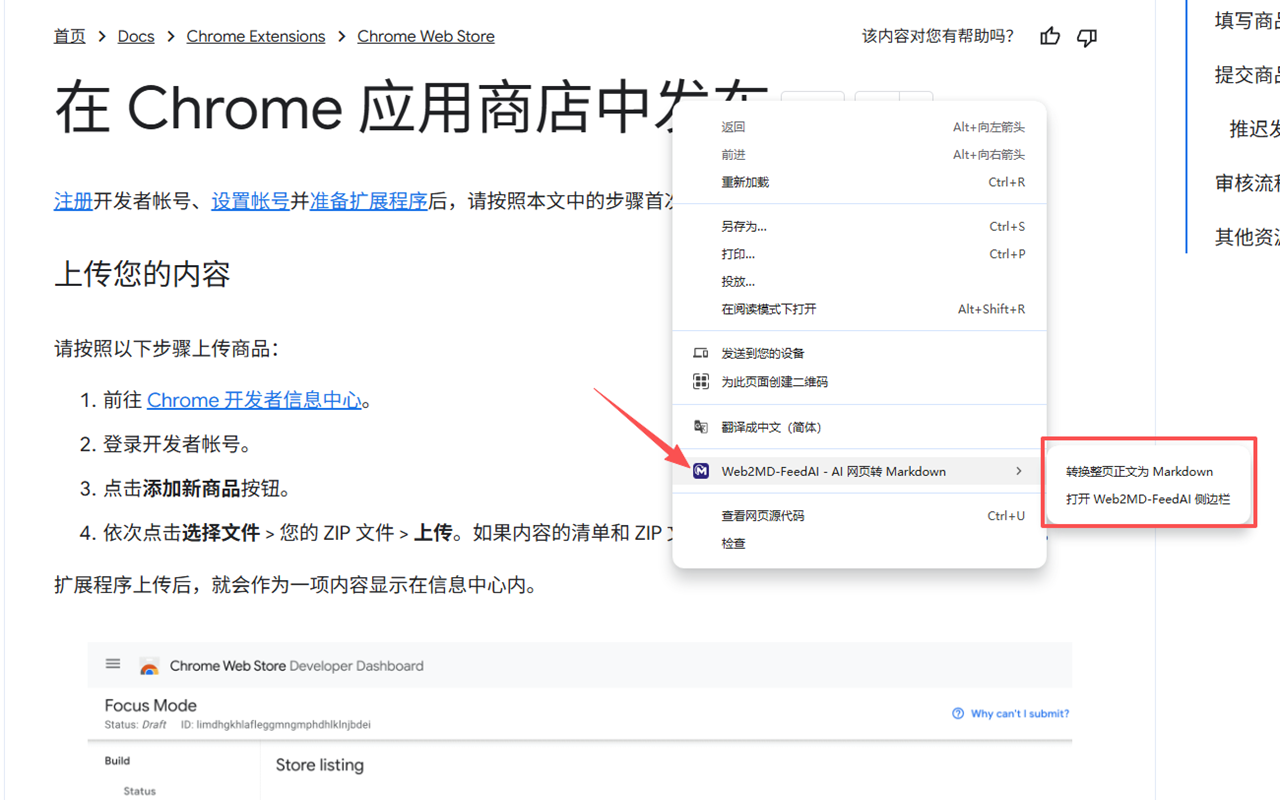Click the 该内容对您有帮助吗？ text

coord(938,36)
